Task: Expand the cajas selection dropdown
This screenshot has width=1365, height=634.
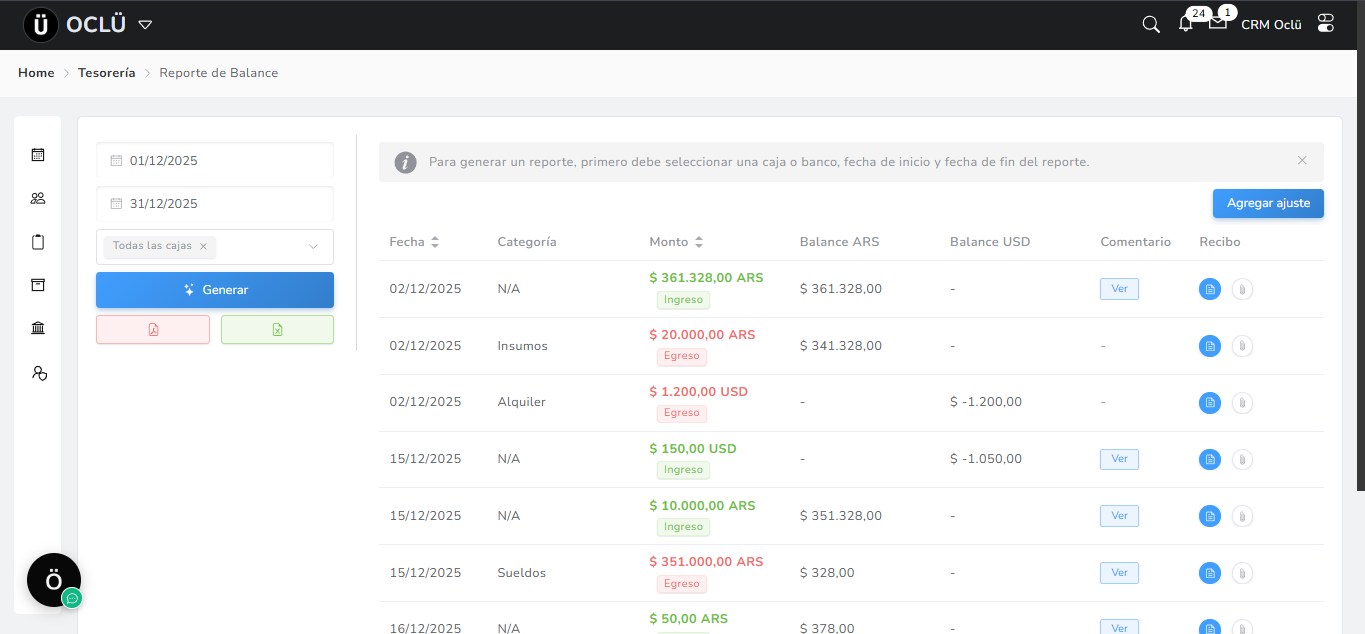Action: [x=313, y=246]
